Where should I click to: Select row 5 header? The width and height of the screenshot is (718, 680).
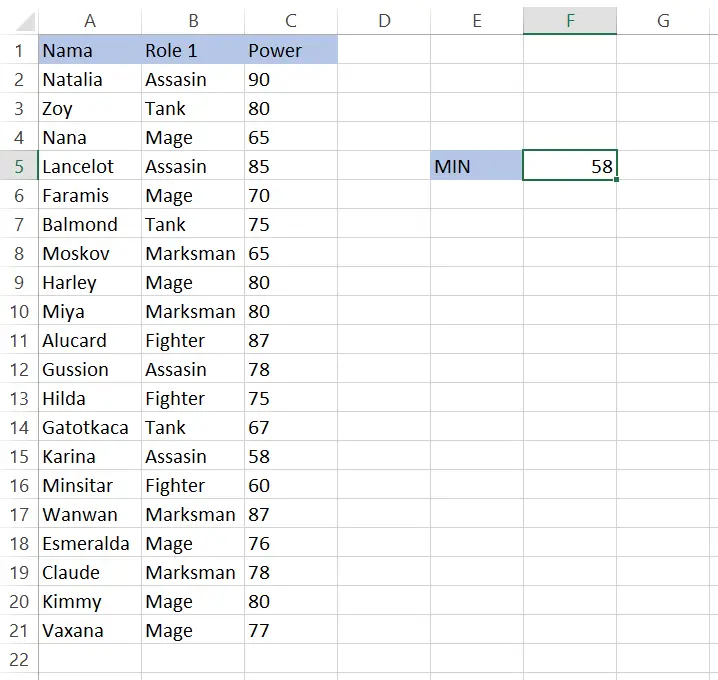pyautogui.click(x=19, y=165)
